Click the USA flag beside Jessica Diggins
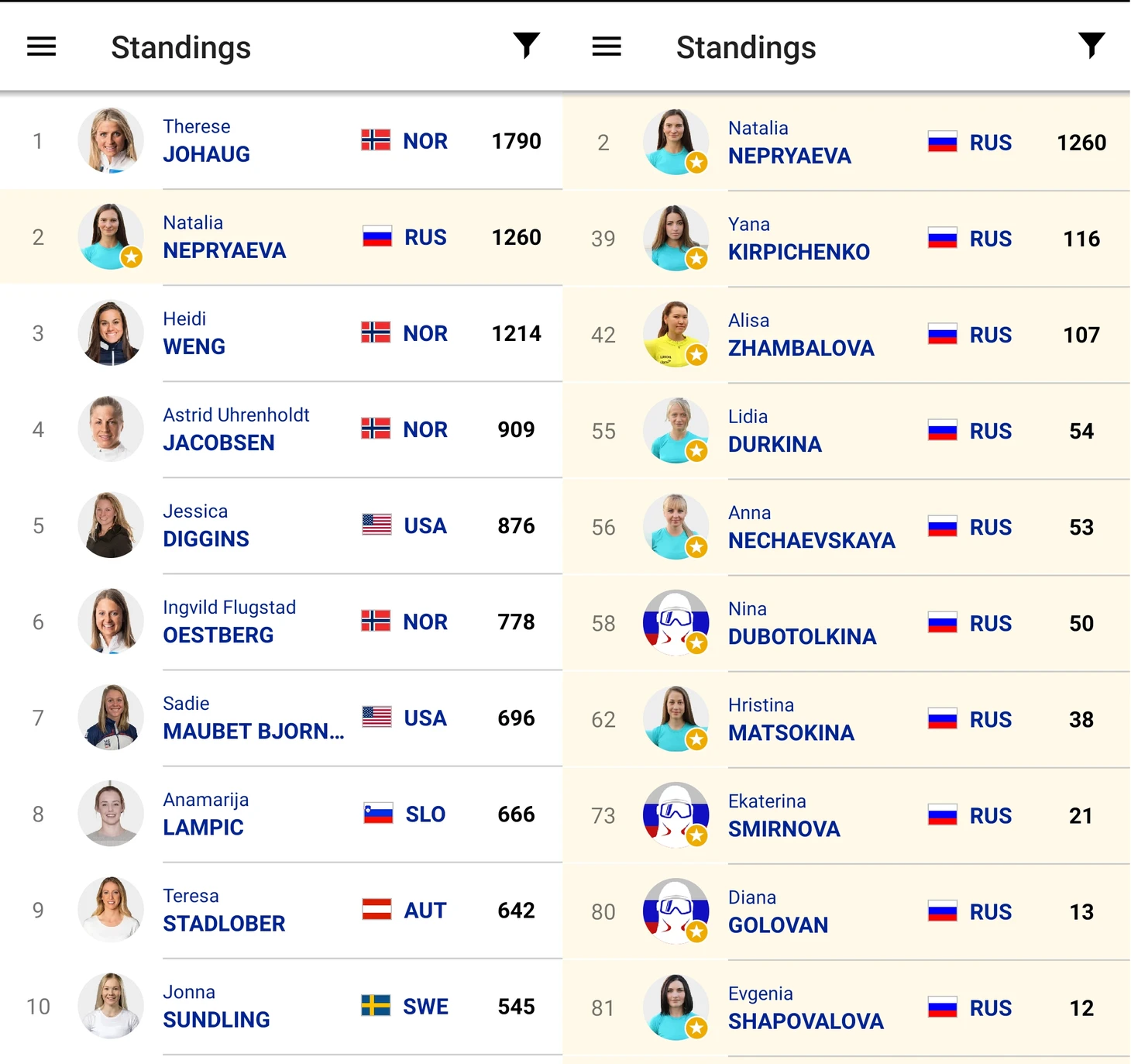The height and width of the screenshot is (1064, 1131). point(376,525)
